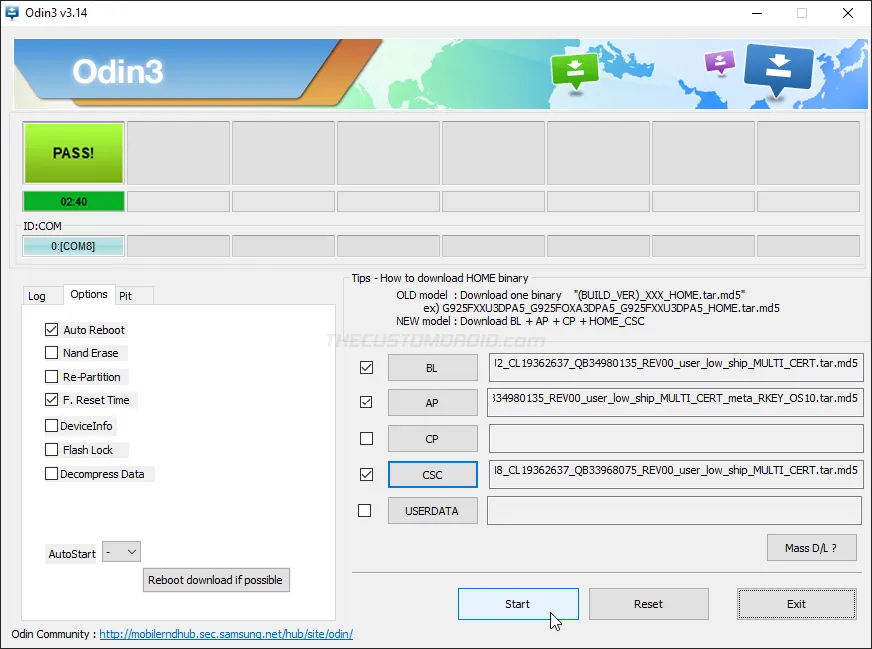Open the Mass D/L option
This screenshot has height=649, width=872.
point(811,547)
